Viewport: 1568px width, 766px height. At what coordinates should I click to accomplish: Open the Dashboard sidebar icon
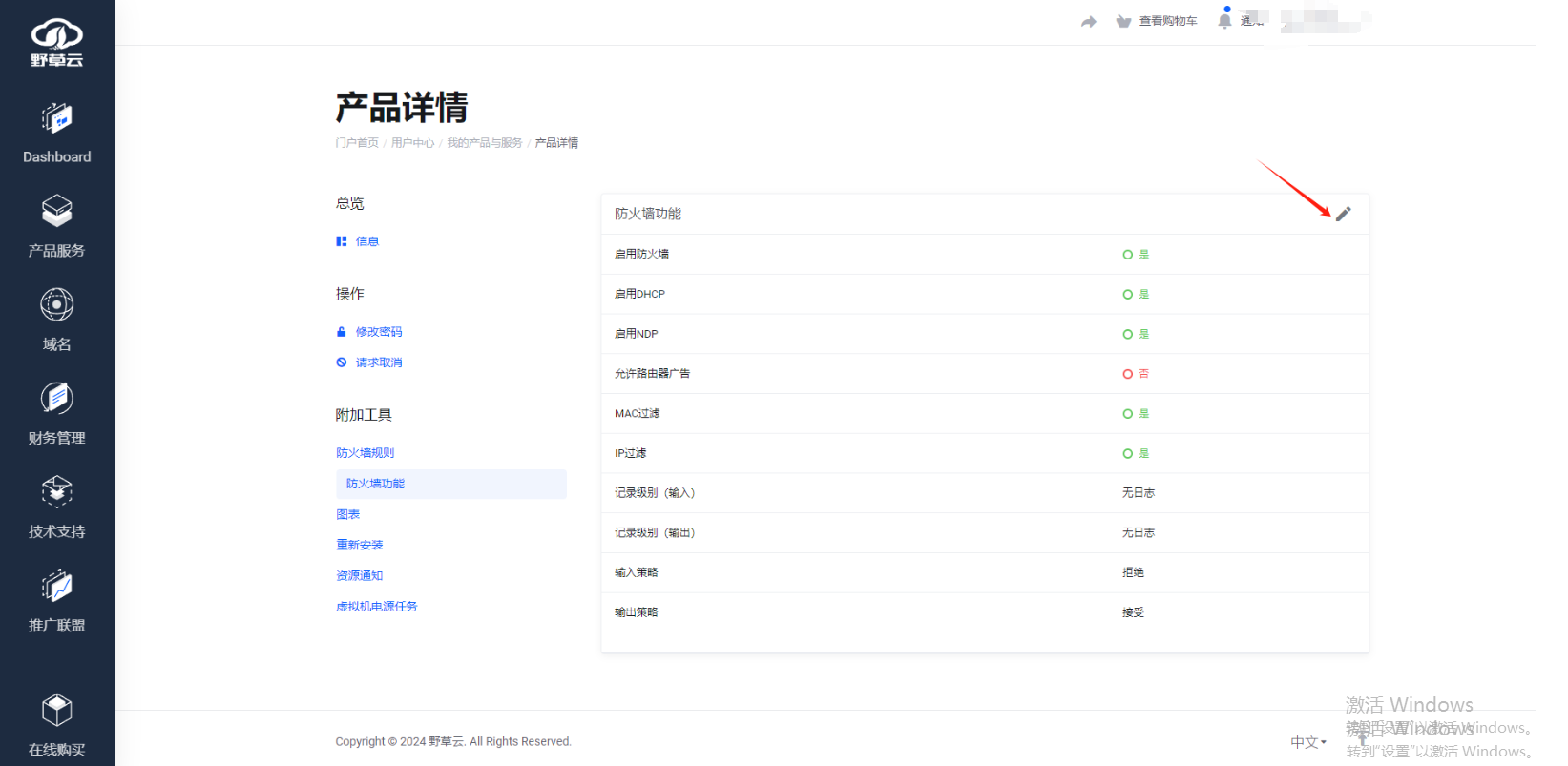[57, 119]
